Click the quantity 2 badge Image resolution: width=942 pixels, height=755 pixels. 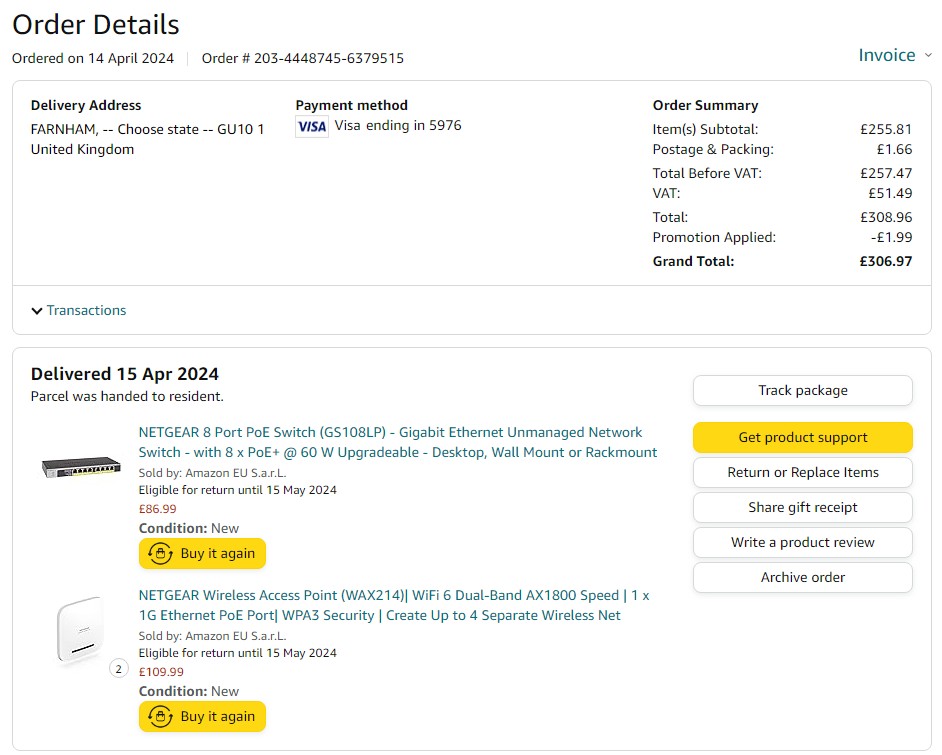(x=118, y=669)
